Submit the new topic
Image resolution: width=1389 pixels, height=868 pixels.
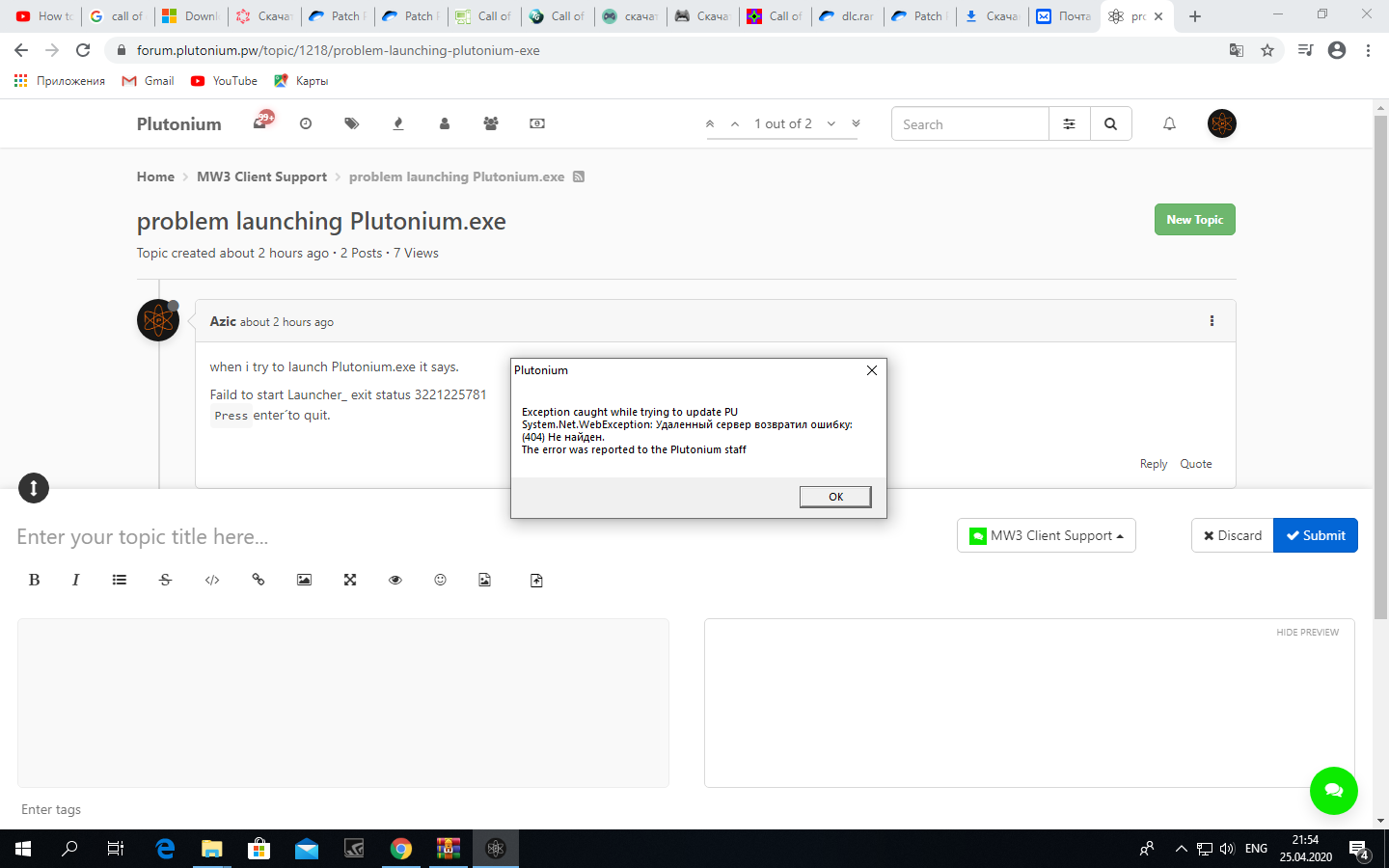tap(1315, 535)
